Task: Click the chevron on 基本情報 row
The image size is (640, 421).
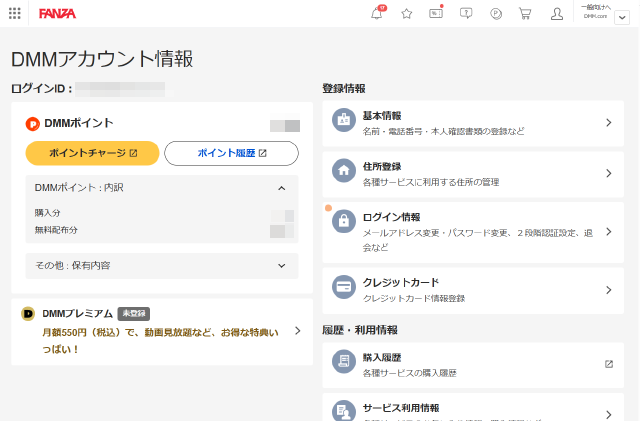Action: click(609, 123)
